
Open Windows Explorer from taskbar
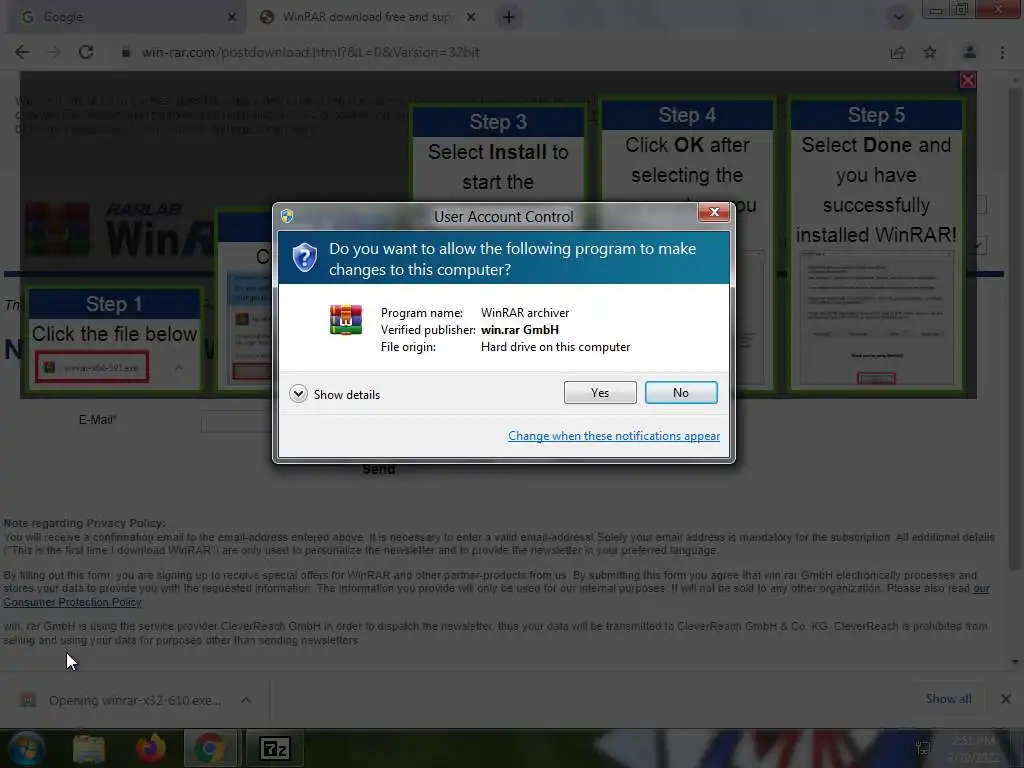[x=89, y=748]
